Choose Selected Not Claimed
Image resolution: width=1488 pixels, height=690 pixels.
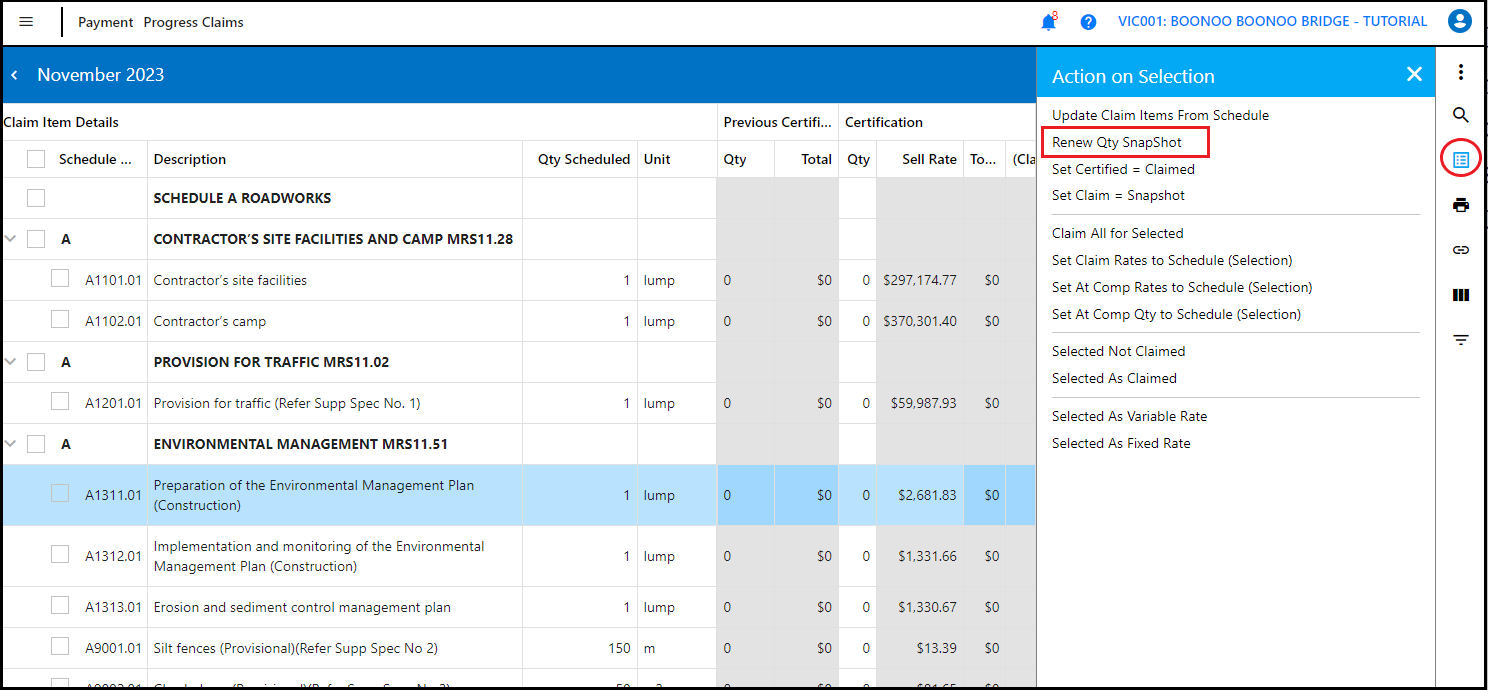(x=1118, y=351)
